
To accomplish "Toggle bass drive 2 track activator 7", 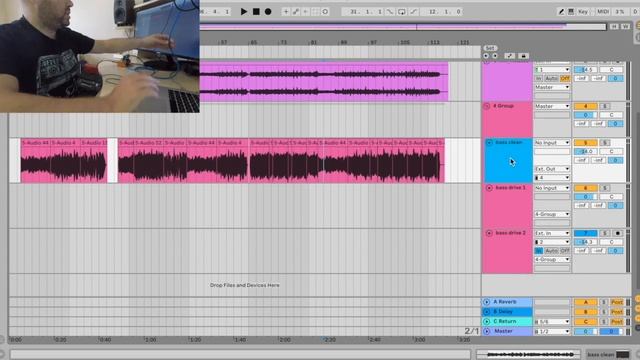I will pyautogui.click(x=586, y=233).
